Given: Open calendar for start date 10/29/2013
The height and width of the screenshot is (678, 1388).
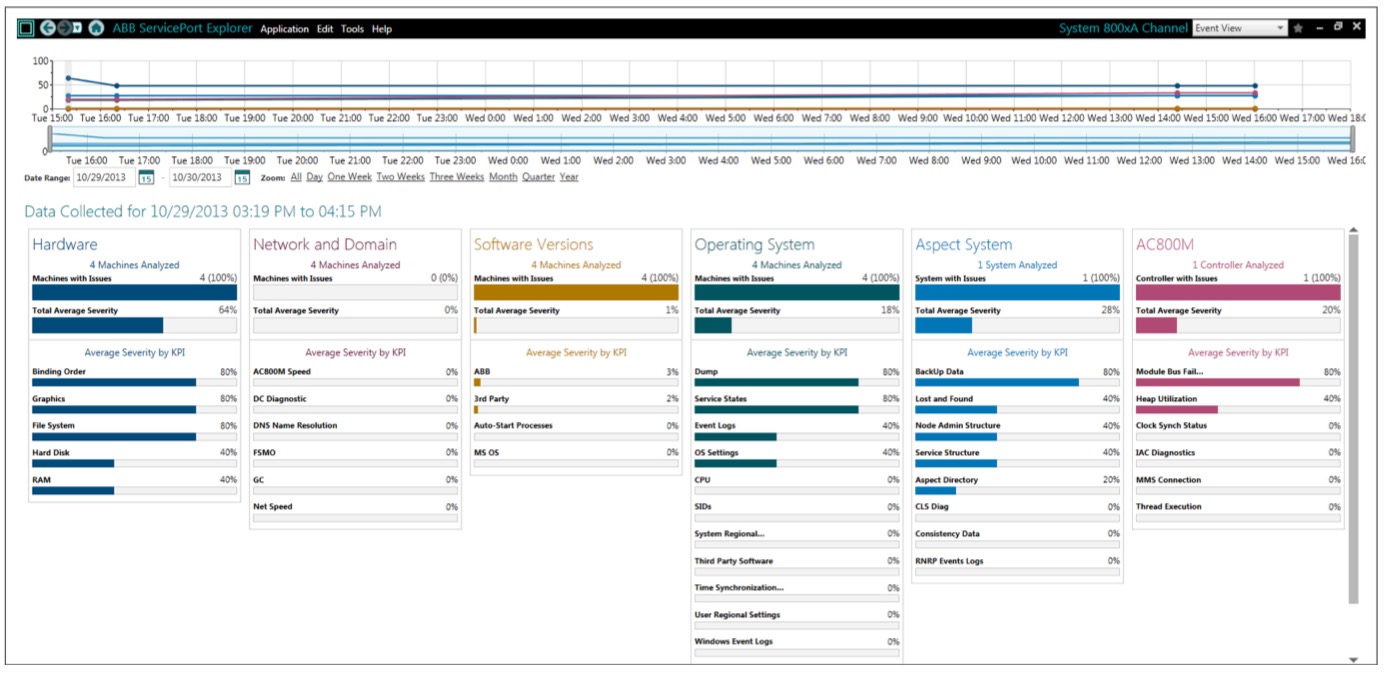Looking at the screenshot, I should pyautogui.click(x=145, y=177).
